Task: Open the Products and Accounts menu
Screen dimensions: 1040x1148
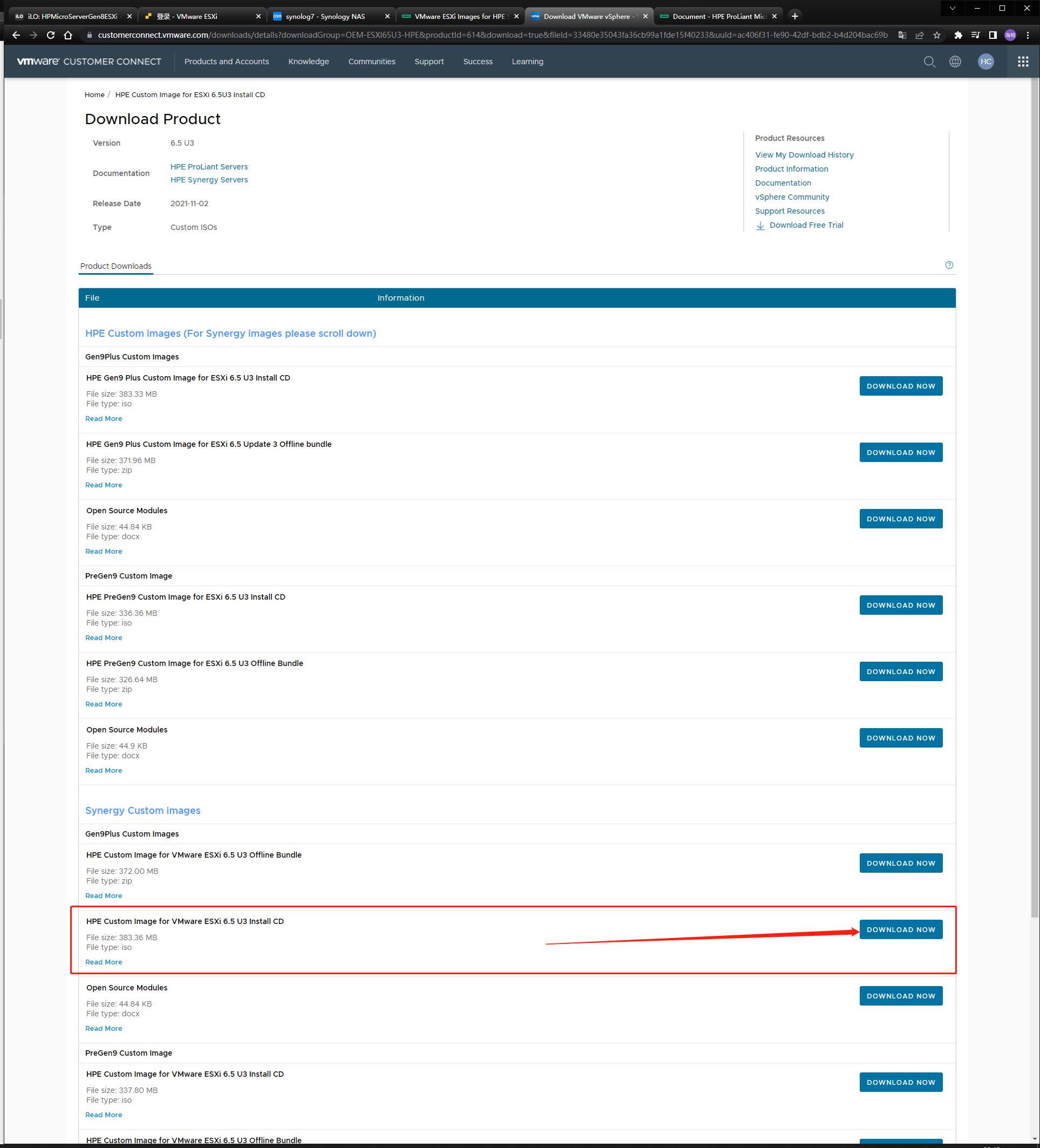Action: [226, 62]
